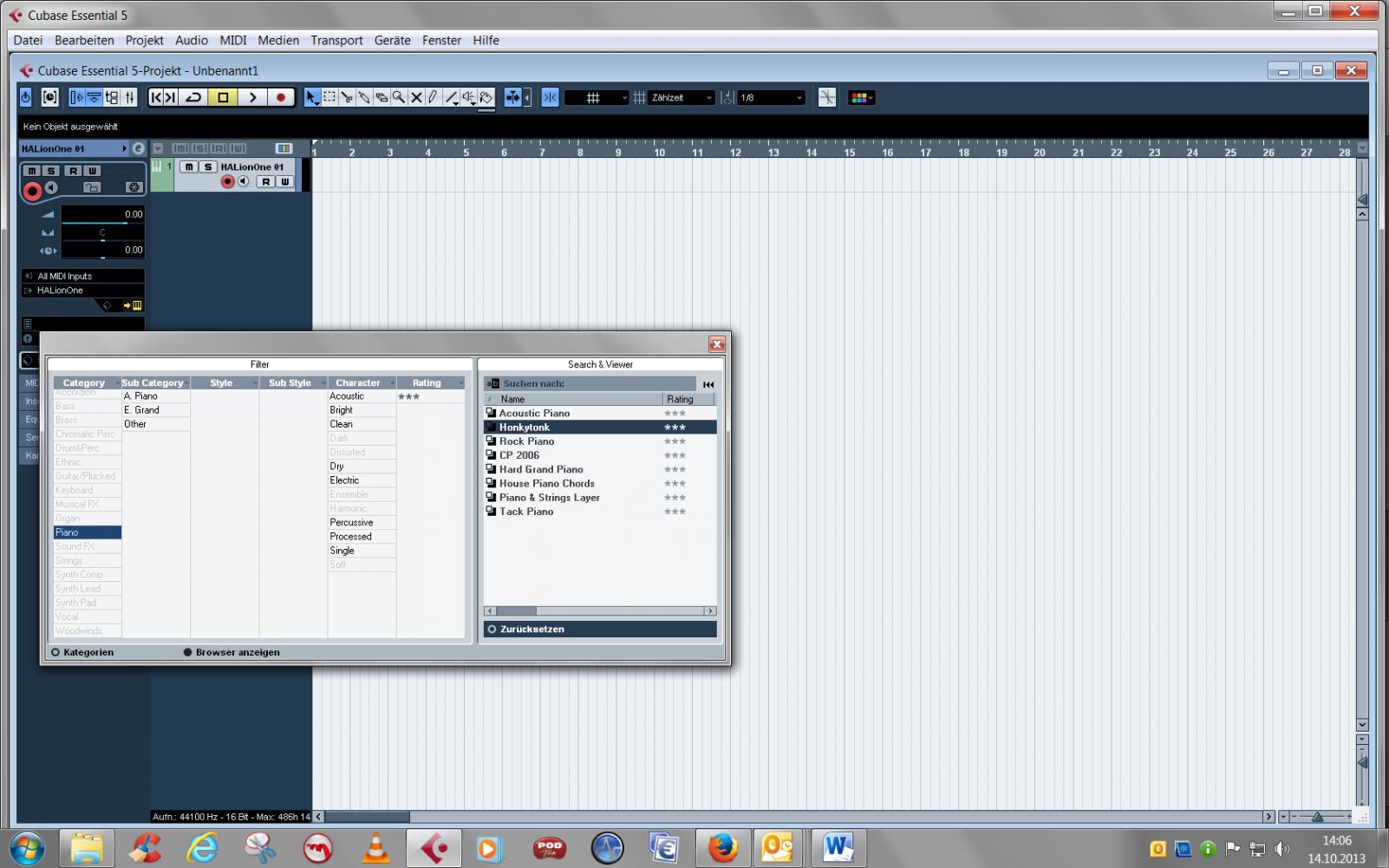Filter by Acoustic character
The height and width of the screenshot is (868, 1389).
pos(362,396)
